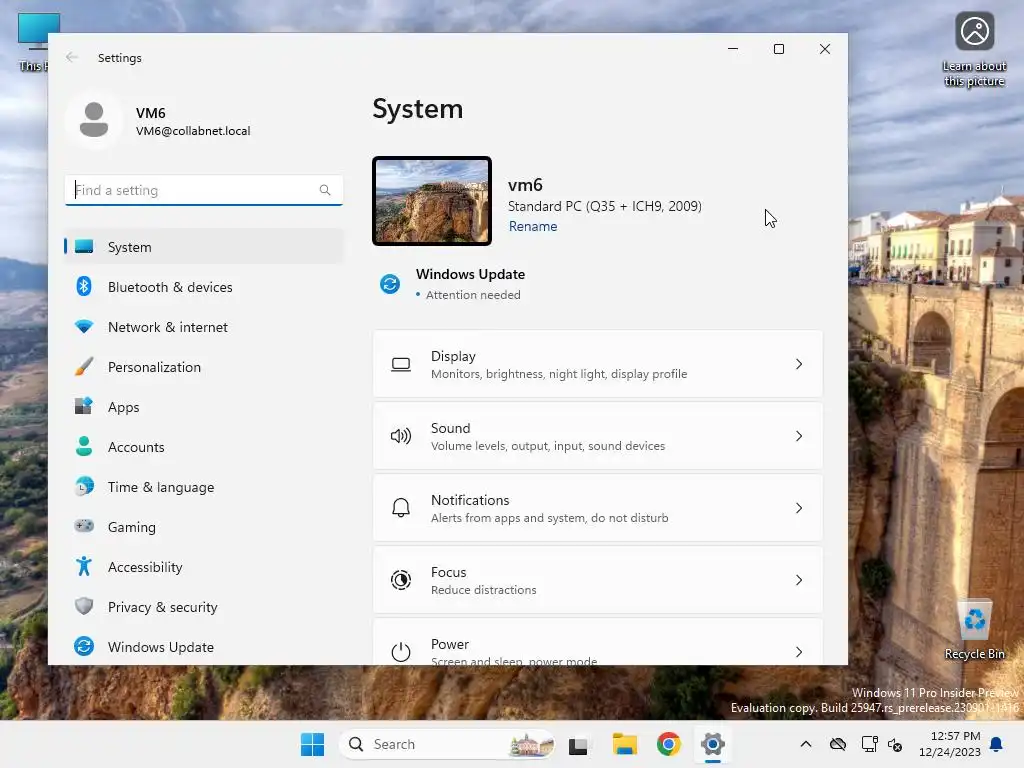The image size is (1024, 768).
Task: Click the Focus icon
Action: pos(401,580)
